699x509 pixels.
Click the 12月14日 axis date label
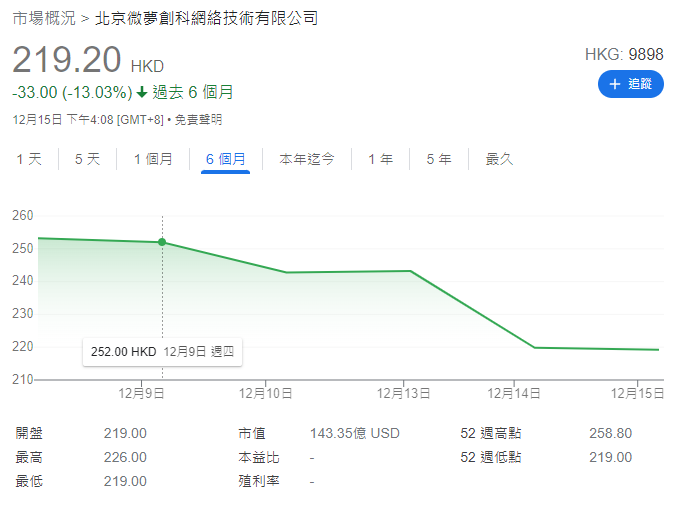(x=514, y=394)
